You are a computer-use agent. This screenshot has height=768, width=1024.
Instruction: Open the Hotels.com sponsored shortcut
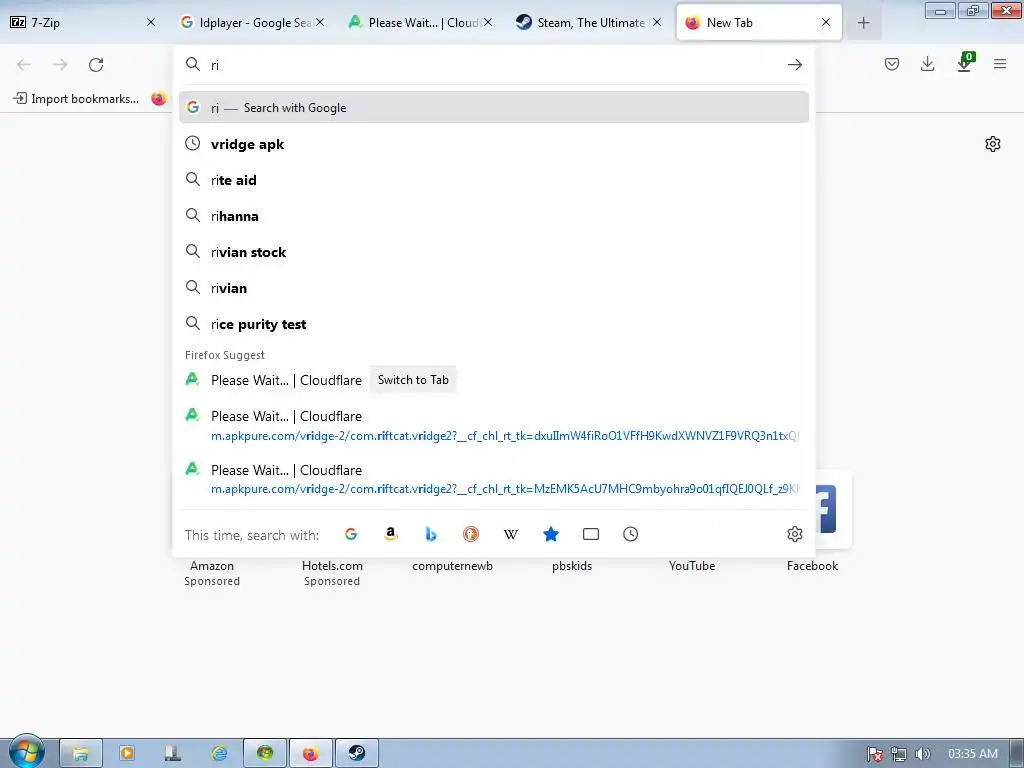pos(332,573)
